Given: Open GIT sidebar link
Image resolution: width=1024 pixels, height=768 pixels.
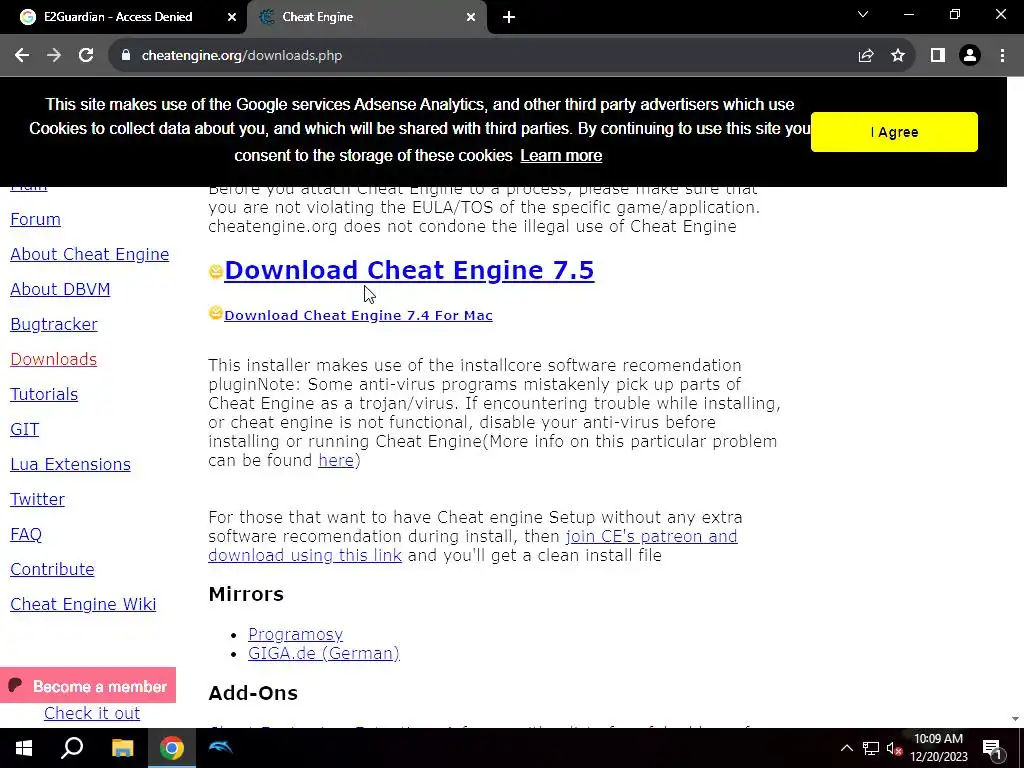Looking at the screenshot, I should click(x=25, y=429).
